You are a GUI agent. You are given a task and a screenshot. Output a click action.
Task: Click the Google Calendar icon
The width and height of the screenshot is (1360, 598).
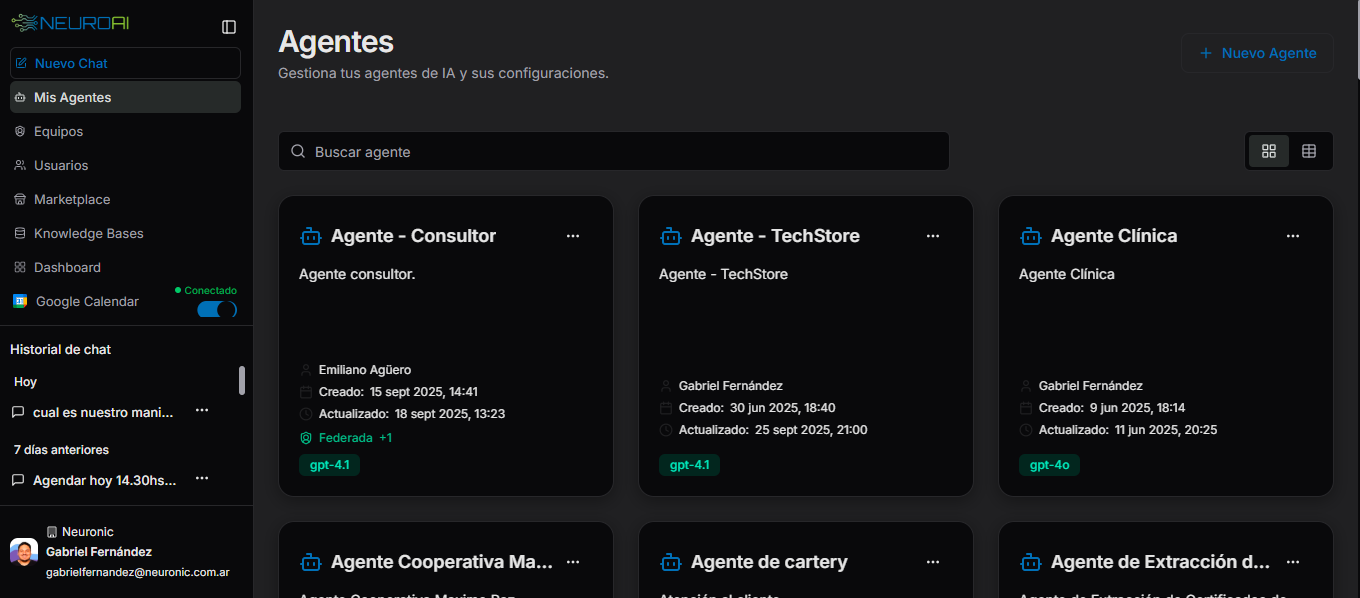click(x=20, y=301)
